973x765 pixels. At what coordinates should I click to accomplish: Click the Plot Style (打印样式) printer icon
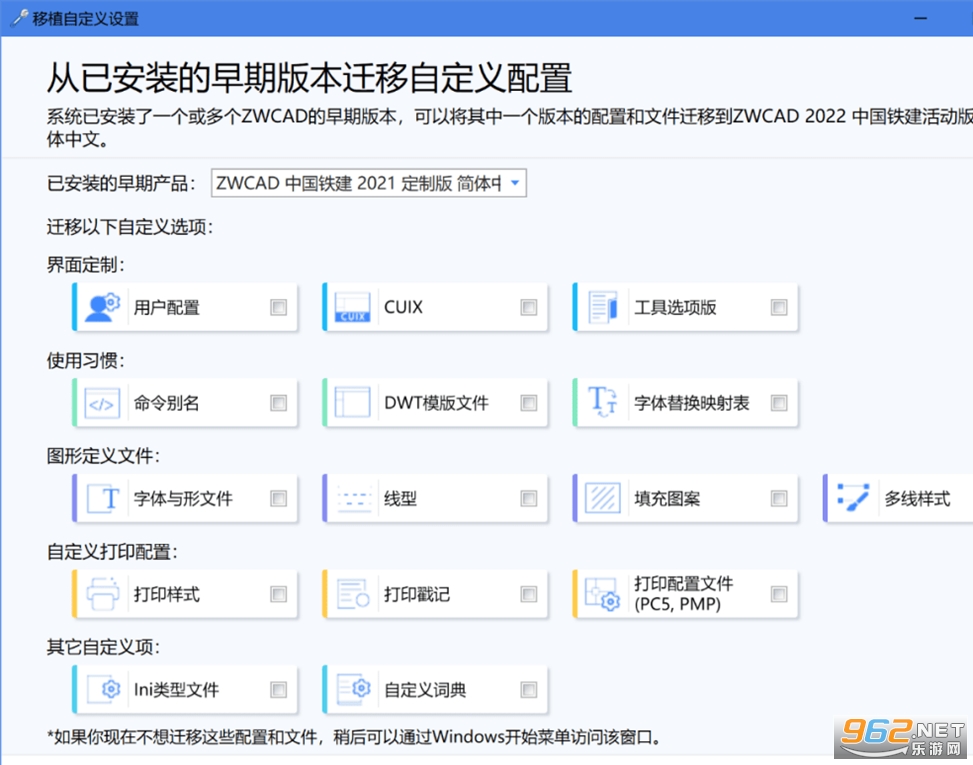[x=102, y=594]
